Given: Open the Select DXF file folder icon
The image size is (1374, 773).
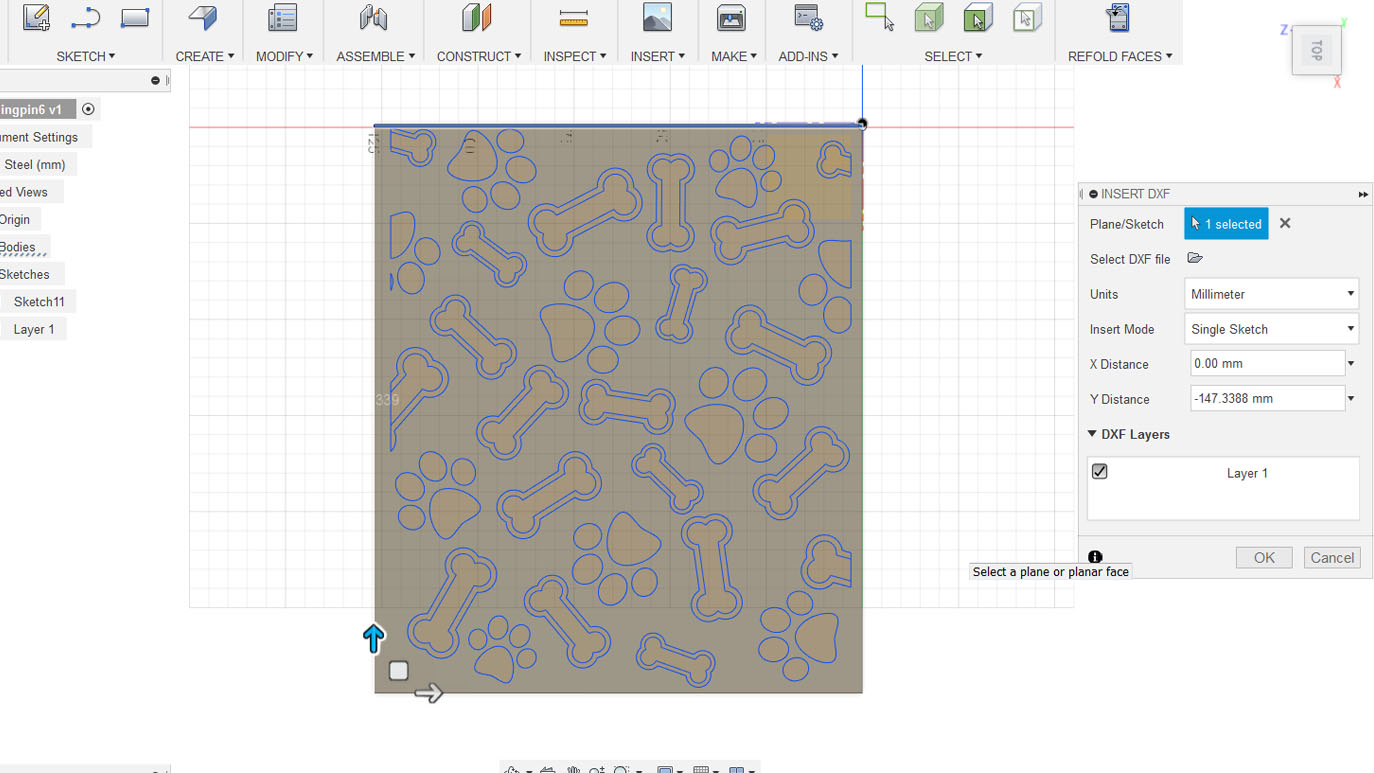Looking at the screenshot, I should (1194, 258).
